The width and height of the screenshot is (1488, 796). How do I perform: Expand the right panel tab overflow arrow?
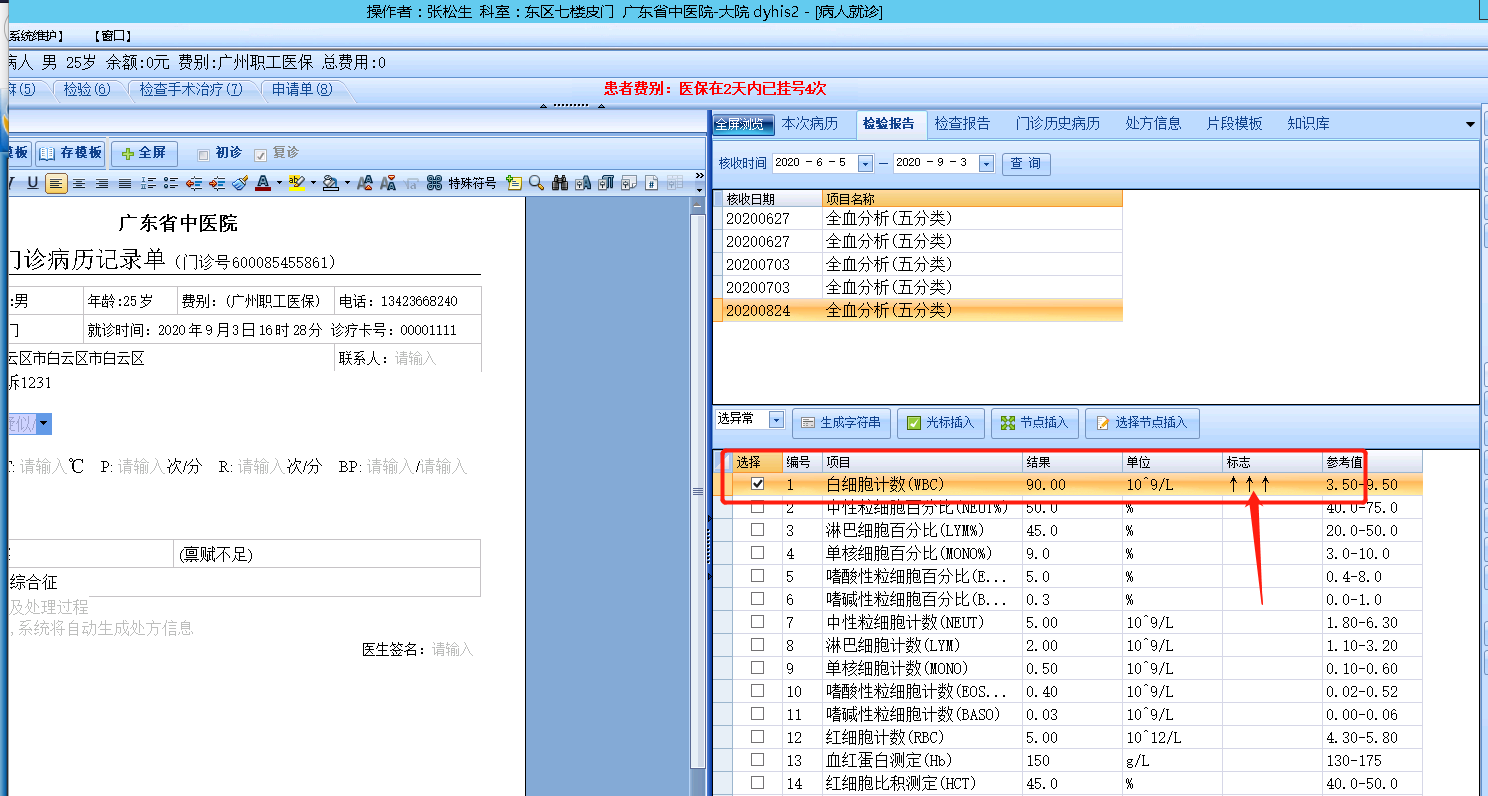[1470, 124]
